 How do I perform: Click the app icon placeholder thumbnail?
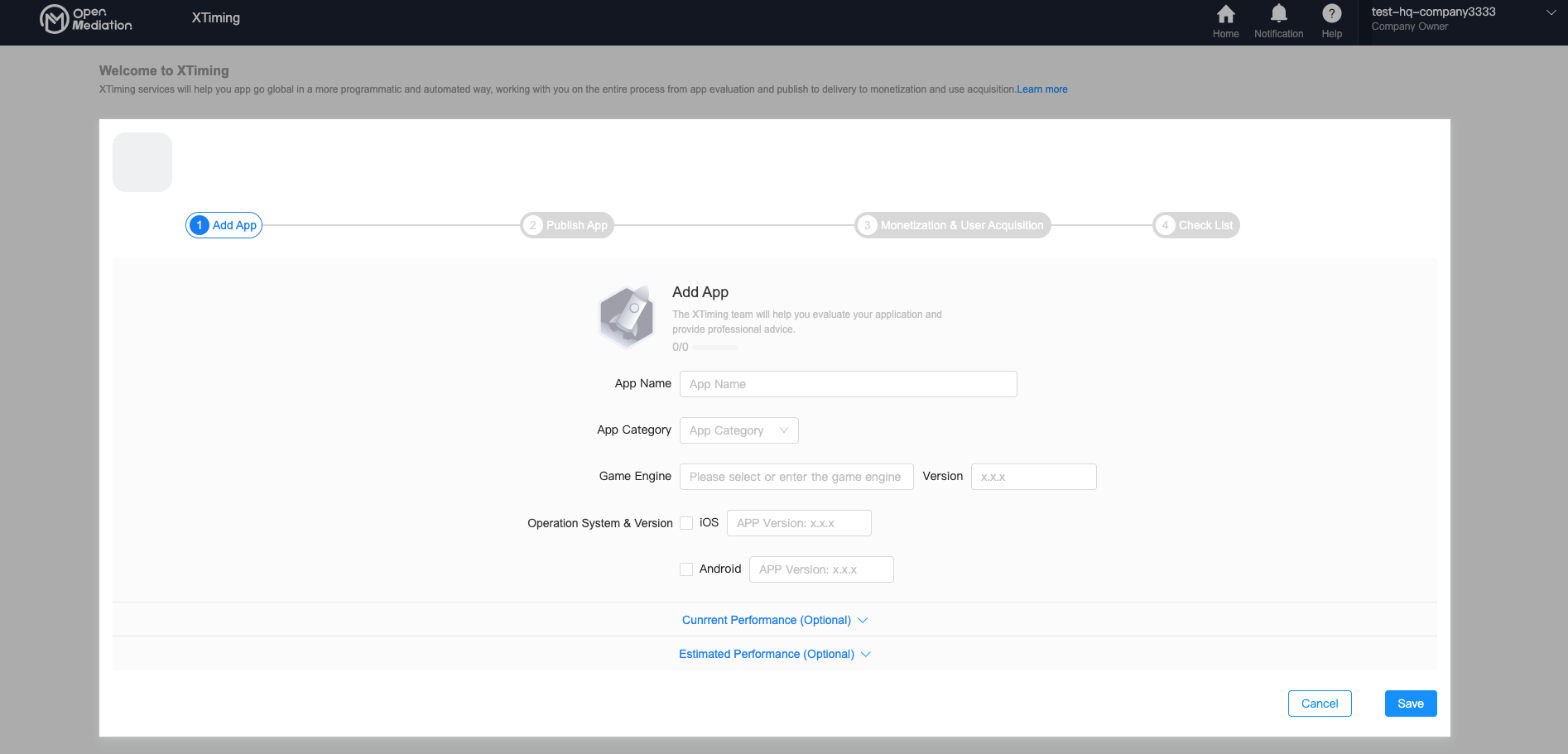pos(142,162)
